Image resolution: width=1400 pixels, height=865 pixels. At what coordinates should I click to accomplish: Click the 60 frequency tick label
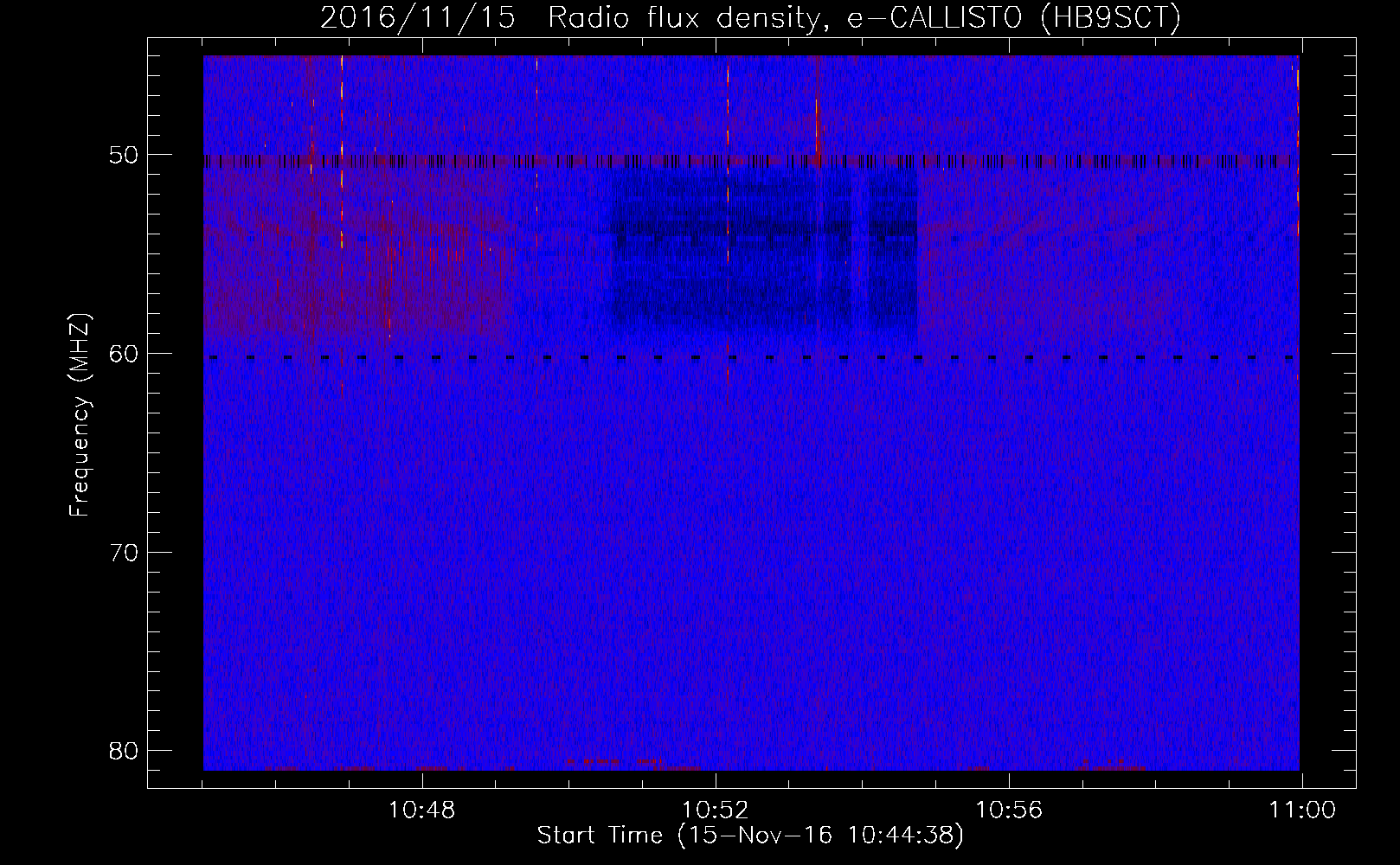click(x=125, y=354)
